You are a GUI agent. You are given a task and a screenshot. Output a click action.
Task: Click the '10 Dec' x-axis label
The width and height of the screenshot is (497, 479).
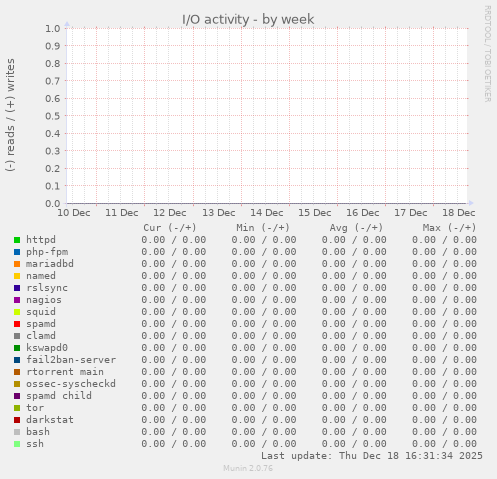(74, 213)
